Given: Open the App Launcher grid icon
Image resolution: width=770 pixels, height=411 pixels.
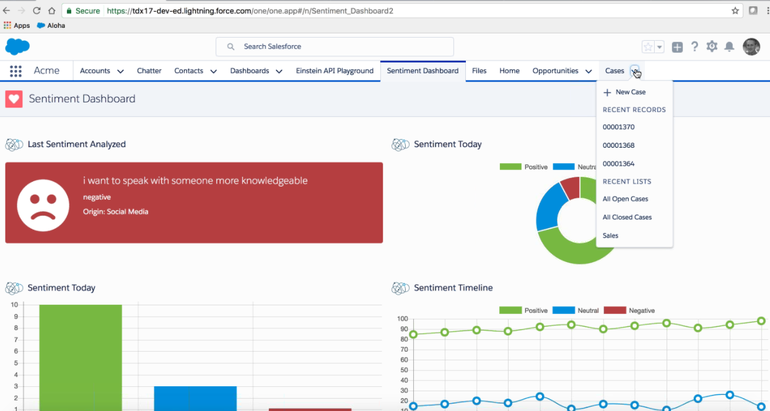Looking at the screenshot, I should coord(16,71).
